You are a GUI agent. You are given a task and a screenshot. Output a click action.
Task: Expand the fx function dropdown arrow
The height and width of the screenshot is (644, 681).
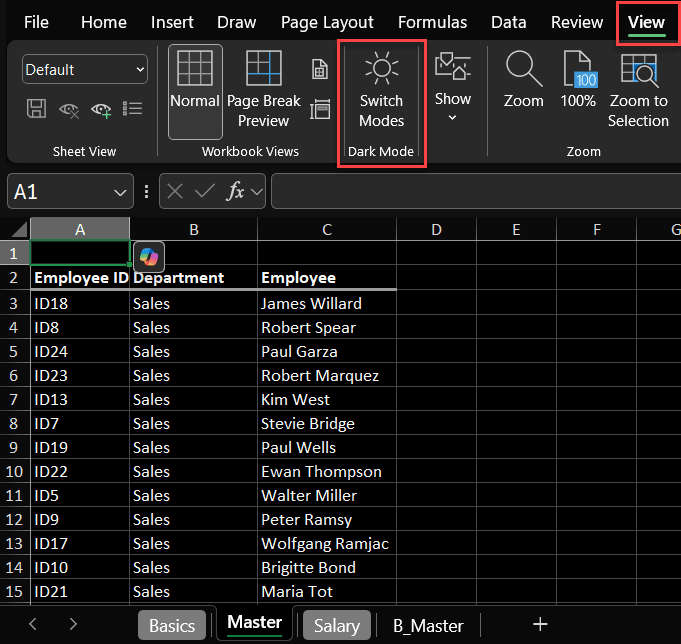pyautogui.click(x=257, y=192)
